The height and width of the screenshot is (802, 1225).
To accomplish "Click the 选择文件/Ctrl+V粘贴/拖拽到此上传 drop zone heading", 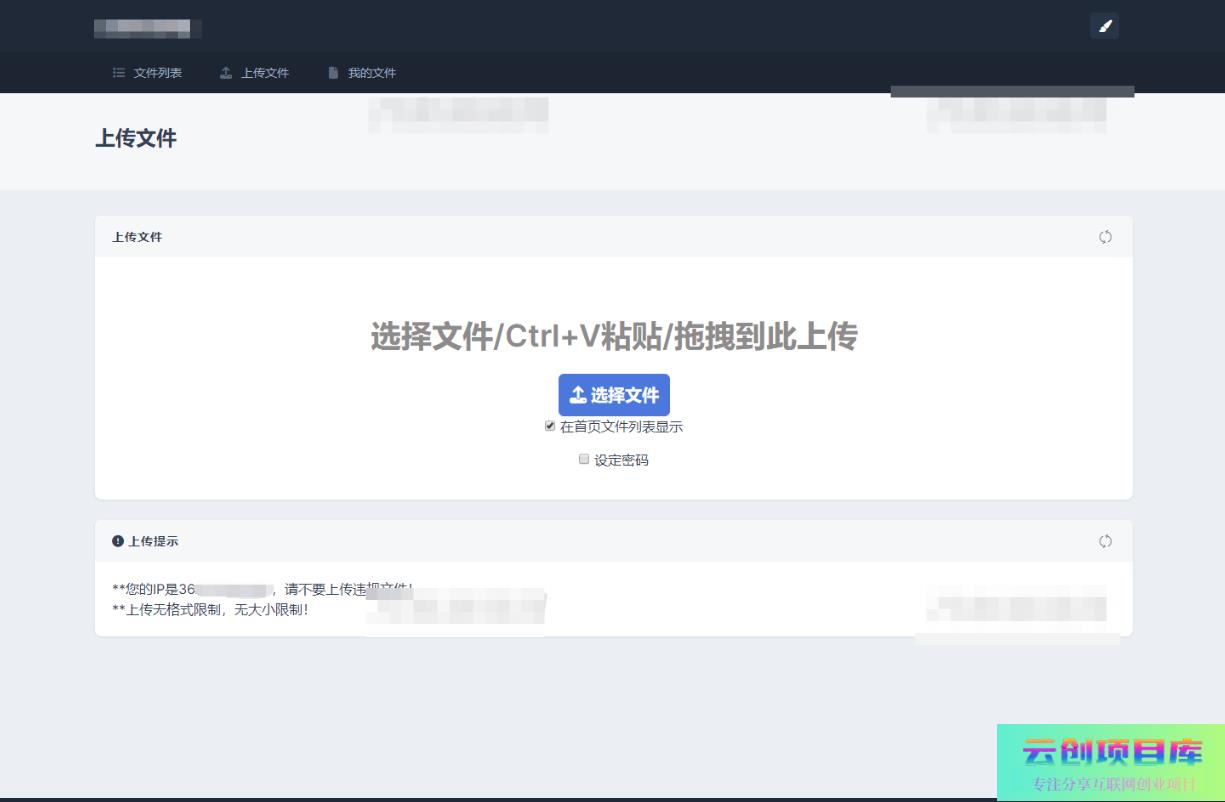I will click(613, 337).
